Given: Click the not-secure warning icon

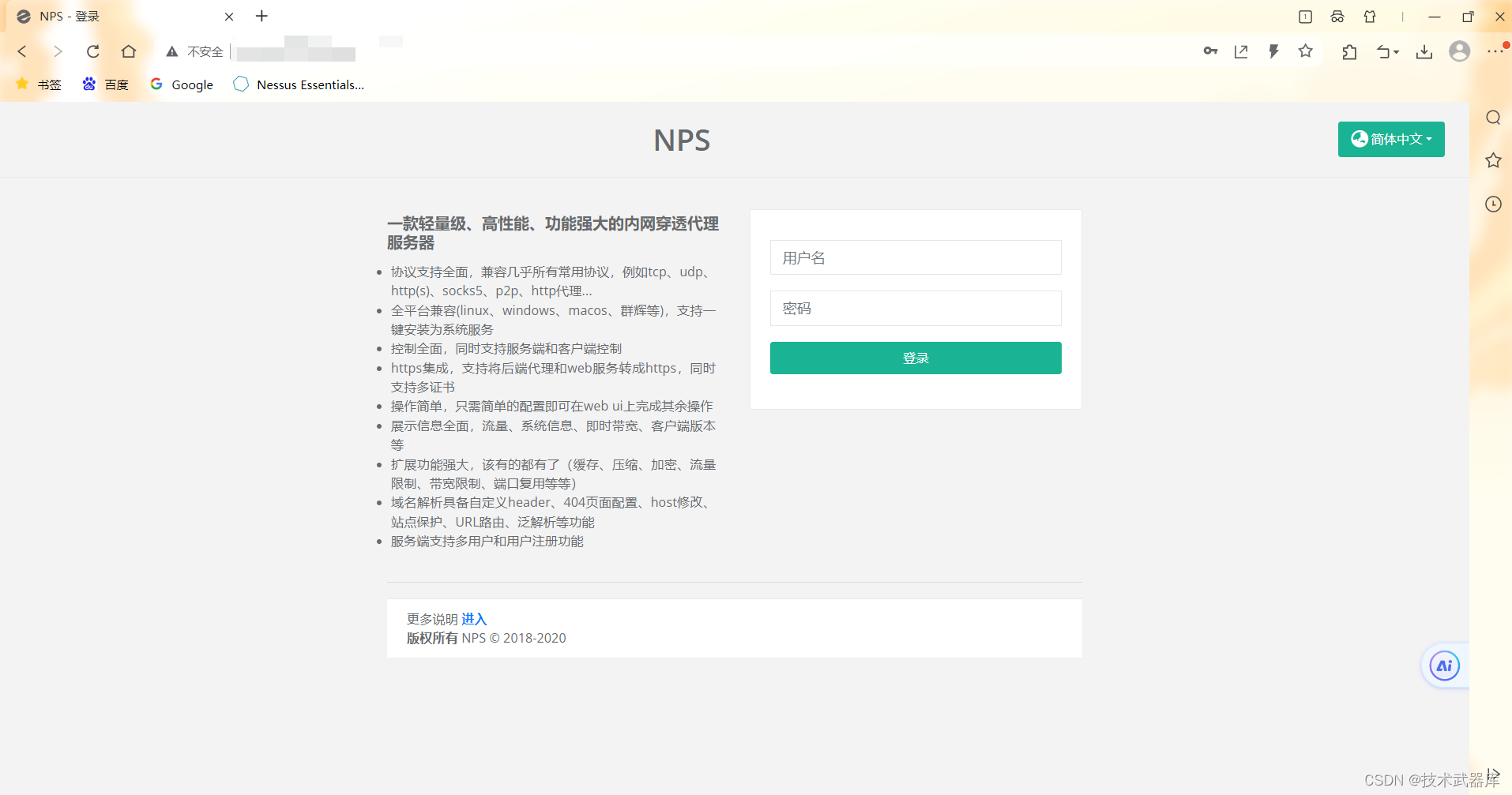Looking at the screenshot, I should click(171, 51).
